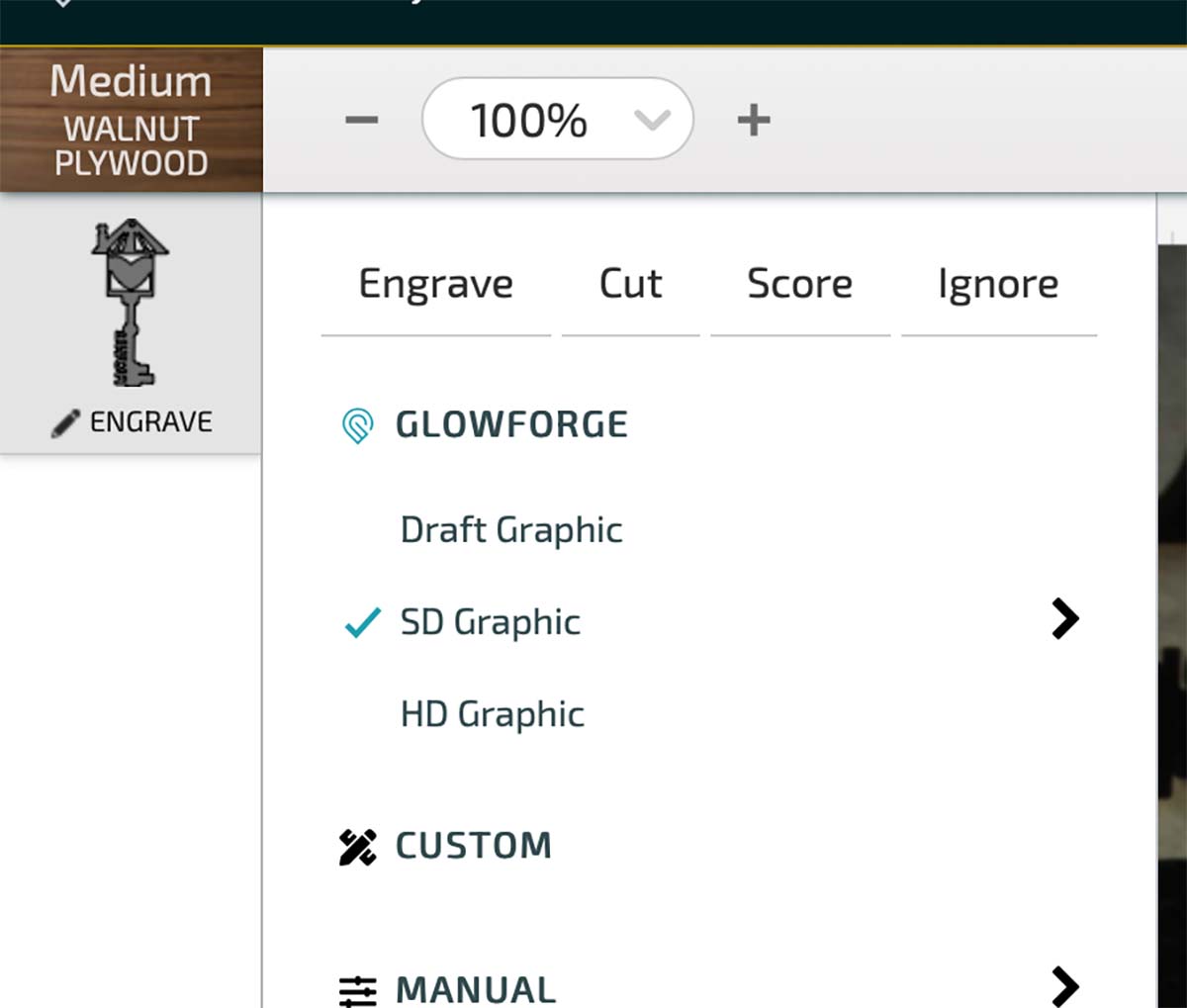Zoom out with the minus button
The height and width of the screenshot is (1008, 1187).
point(361,121)
